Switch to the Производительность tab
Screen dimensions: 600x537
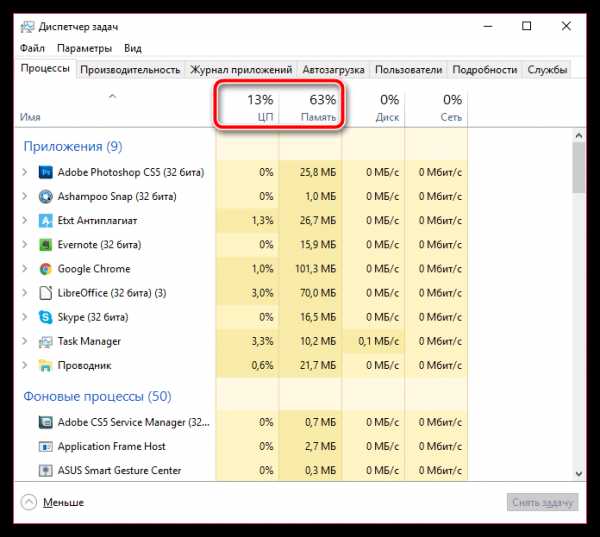tap(130, 70)
